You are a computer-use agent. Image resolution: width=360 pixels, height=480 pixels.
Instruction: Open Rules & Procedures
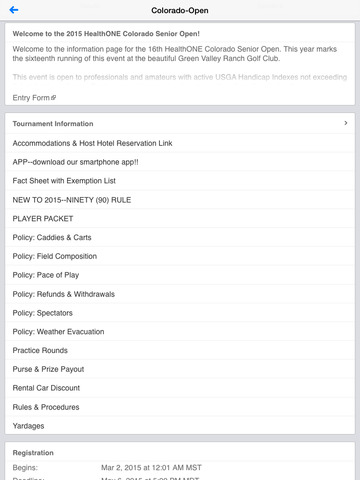tap(180, 407)
